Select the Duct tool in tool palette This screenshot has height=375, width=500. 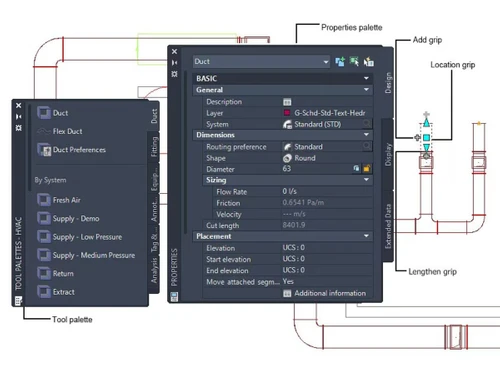[x=53, y=113]
